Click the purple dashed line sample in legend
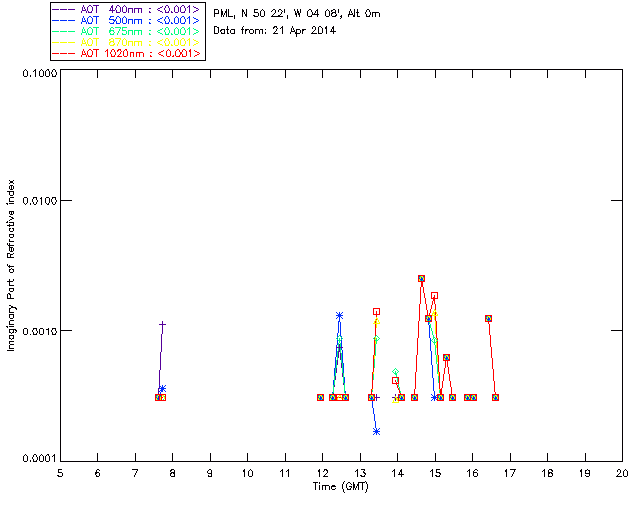Image resolution: width=640 pixels, height=512 pixels. coord(64,9)
